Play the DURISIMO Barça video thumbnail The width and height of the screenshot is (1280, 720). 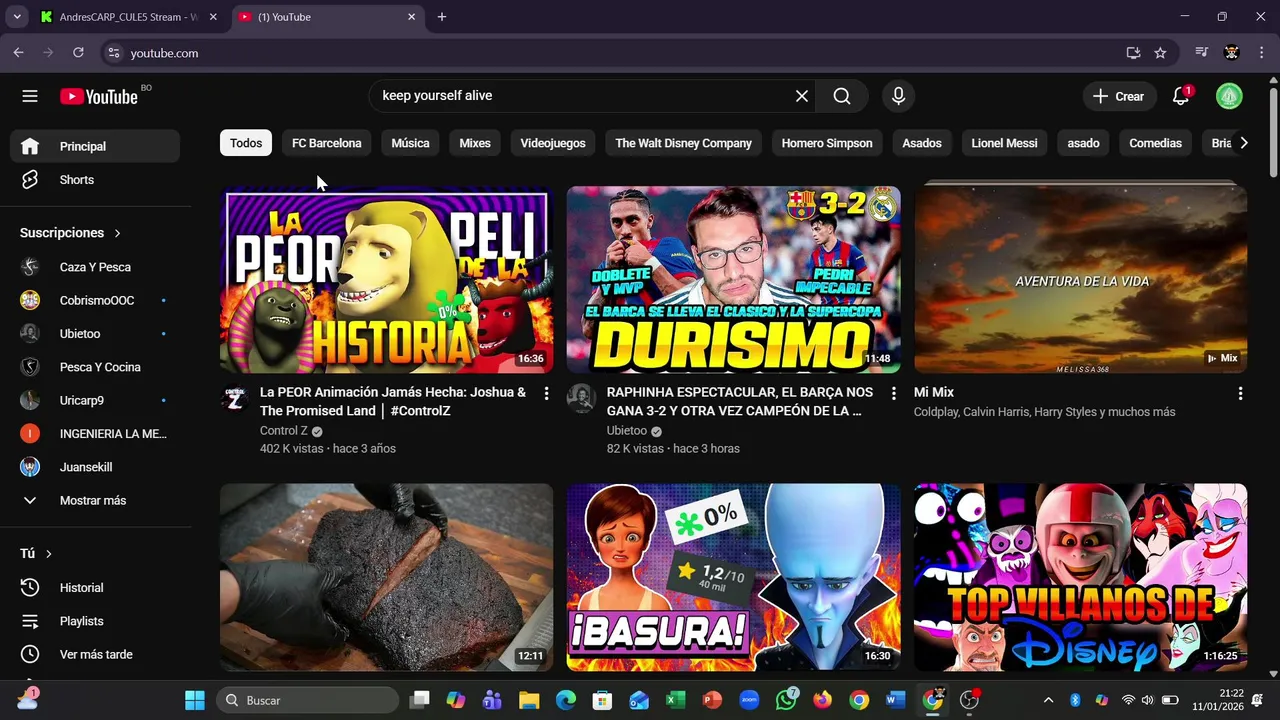733,279
